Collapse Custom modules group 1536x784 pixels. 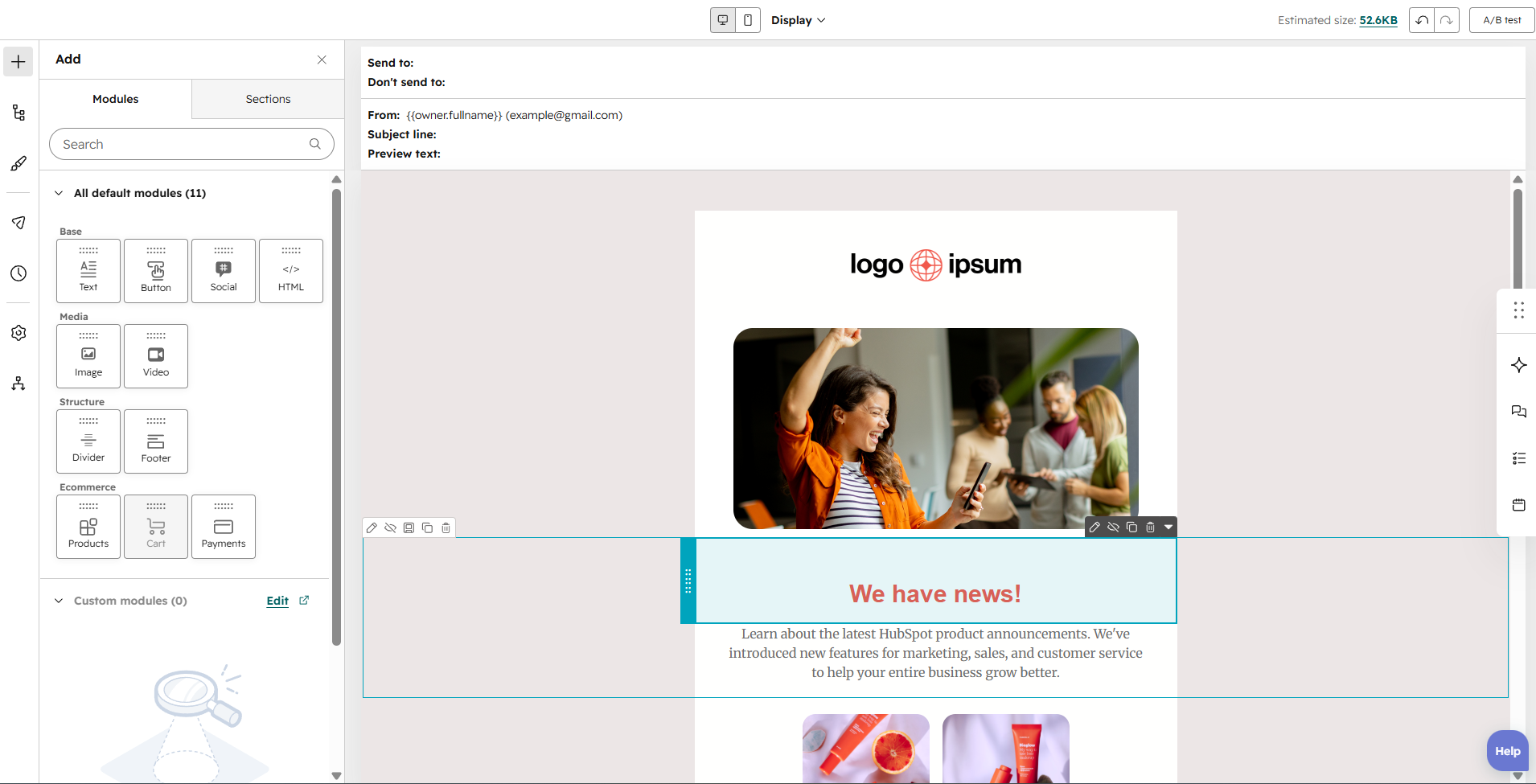point(59,601)
